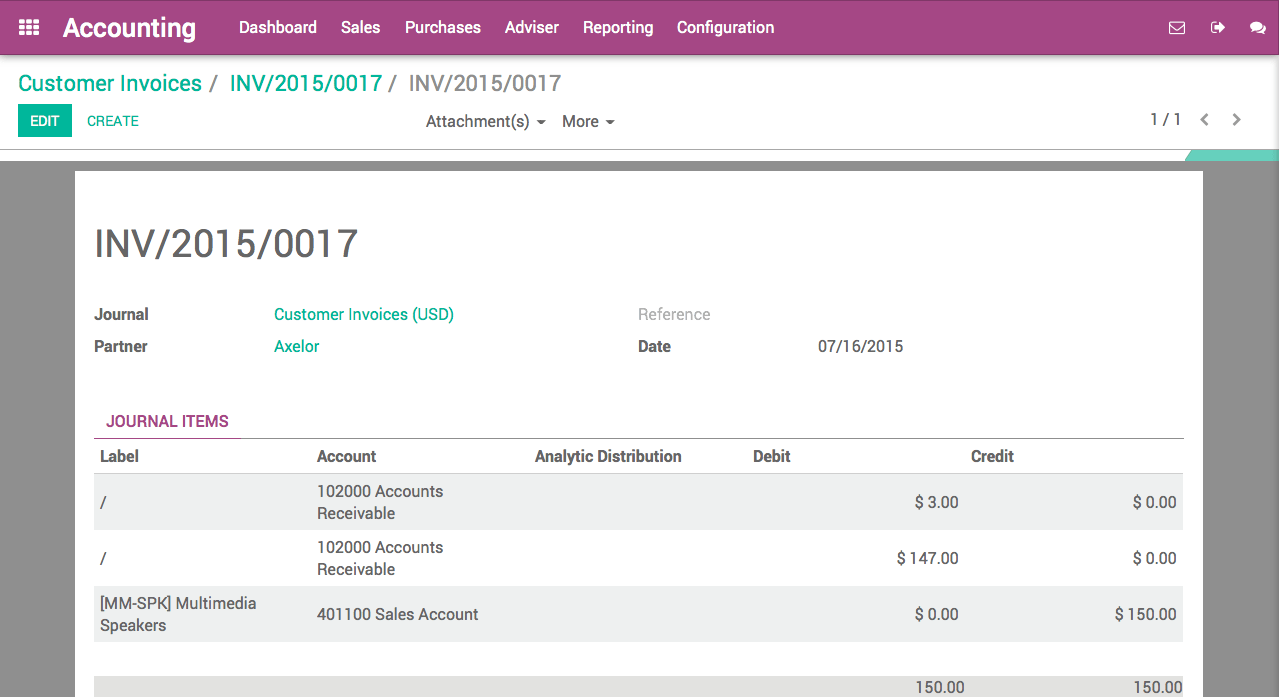1279x697 pixels.
Task: Navigate to the Dashboard menu
Action: [277, 27]
